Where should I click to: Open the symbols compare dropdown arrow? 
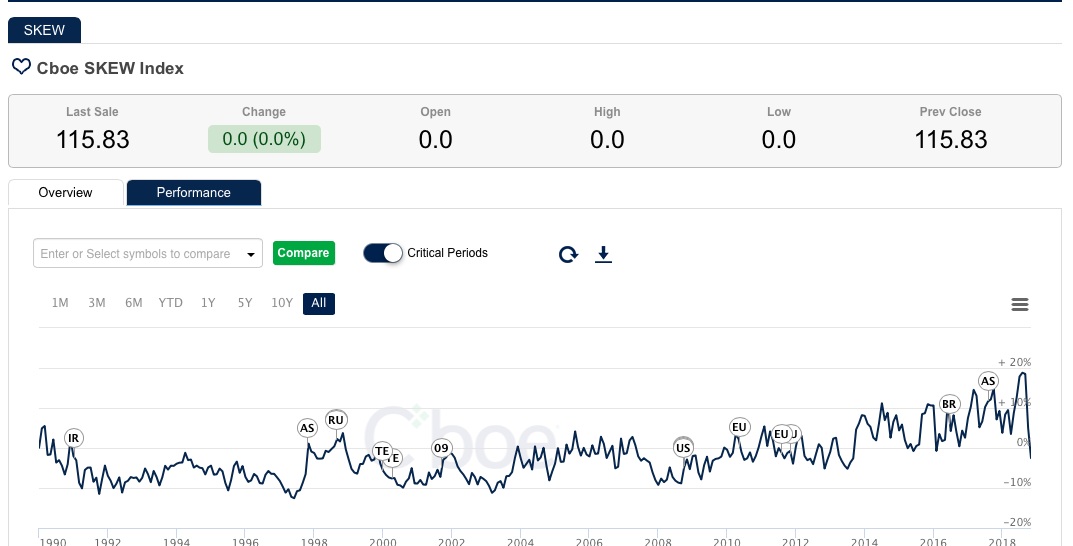pyautogui.click(x=251, y=254)
